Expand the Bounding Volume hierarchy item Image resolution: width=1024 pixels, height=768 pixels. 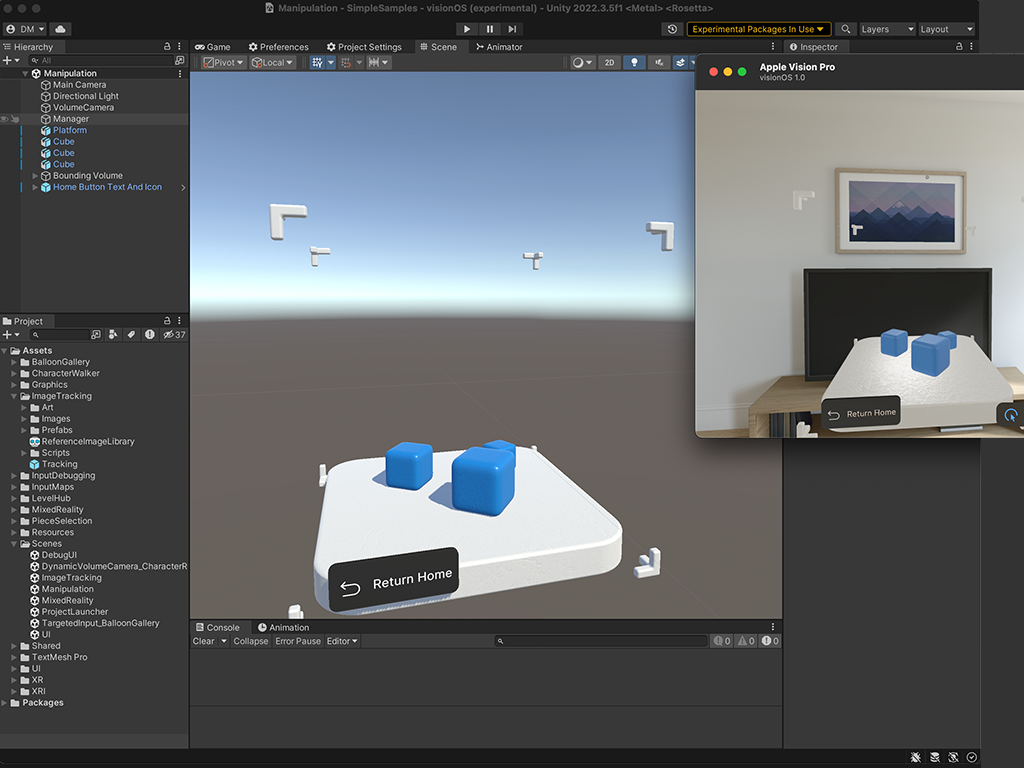click(x=34, y=175)
